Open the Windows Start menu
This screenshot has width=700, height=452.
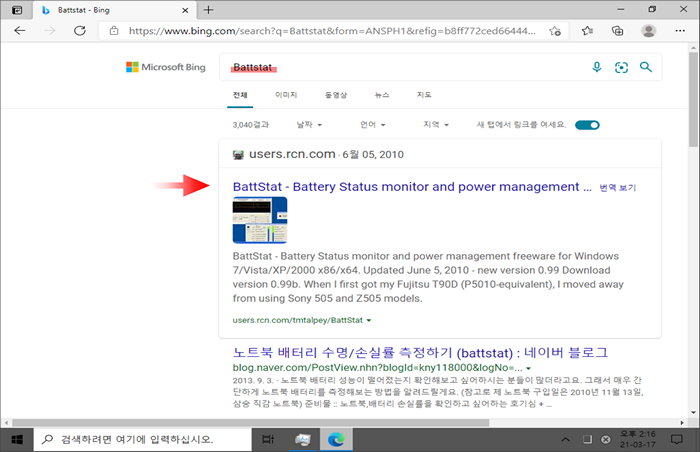pos(14,440)
